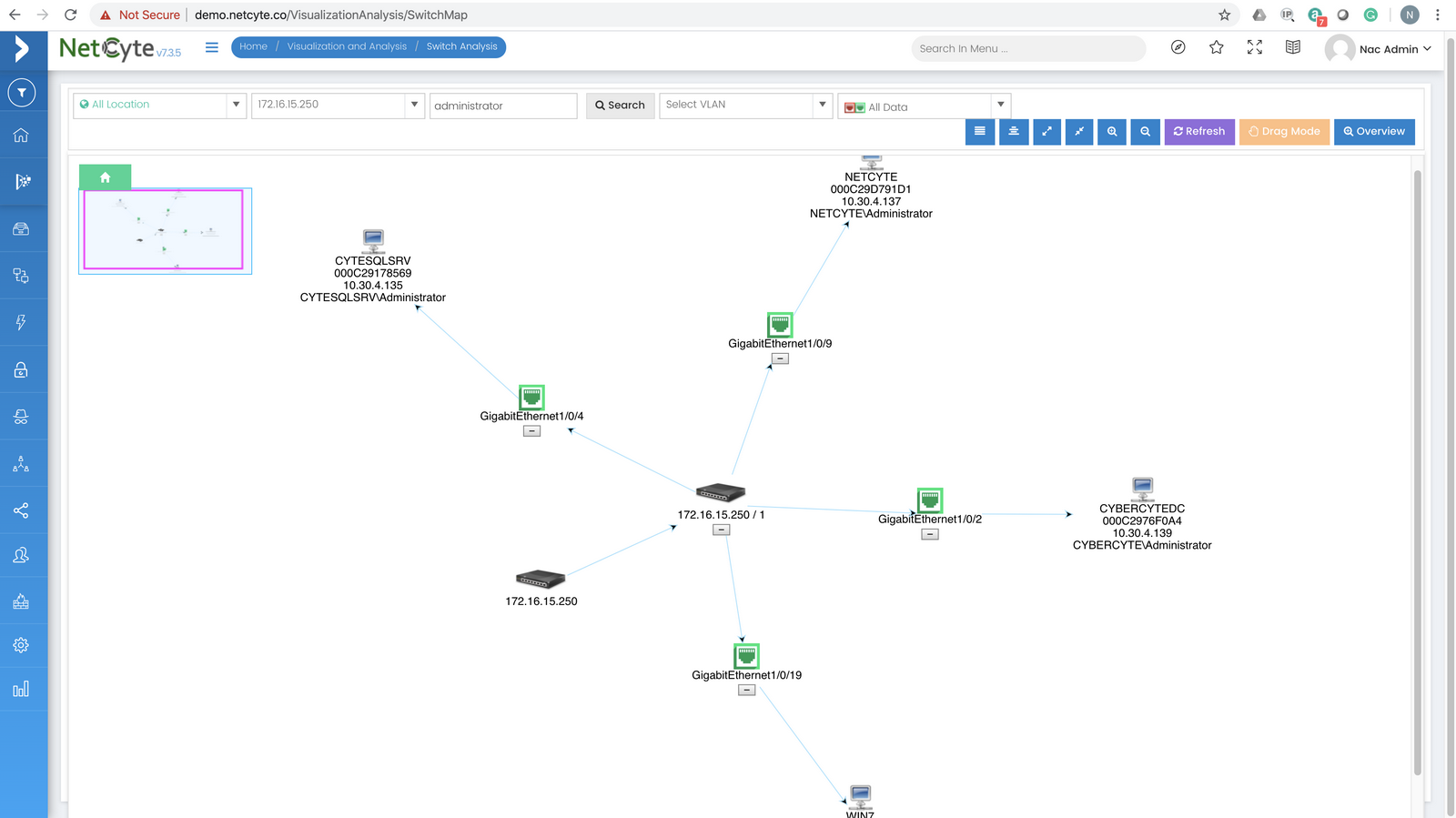Screen dimensions: 1456x818
Task: Click the filter funnel icon in sidebar
Action: click(21, 93)
